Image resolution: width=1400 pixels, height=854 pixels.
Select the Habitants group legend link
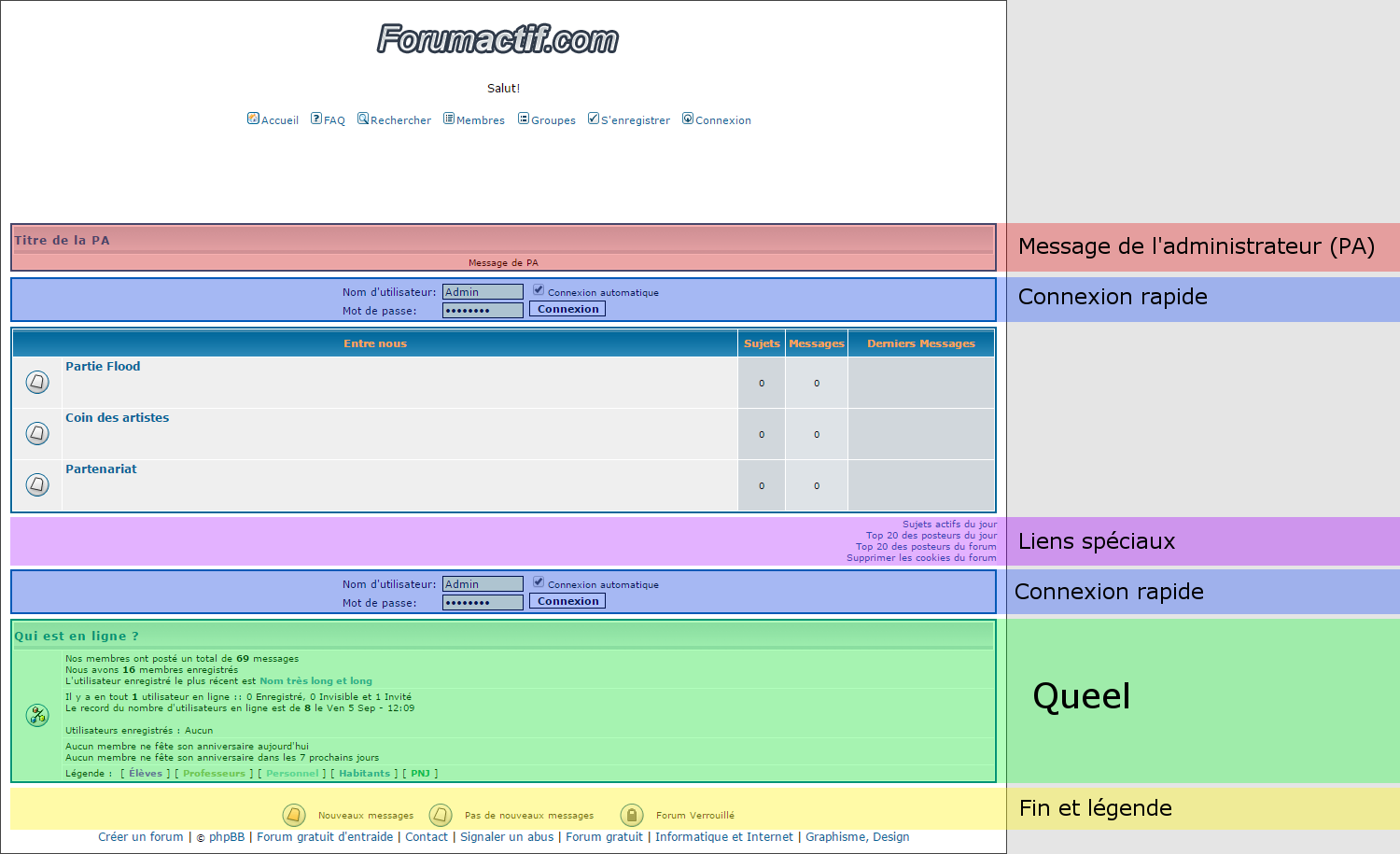tap(365, 774)
